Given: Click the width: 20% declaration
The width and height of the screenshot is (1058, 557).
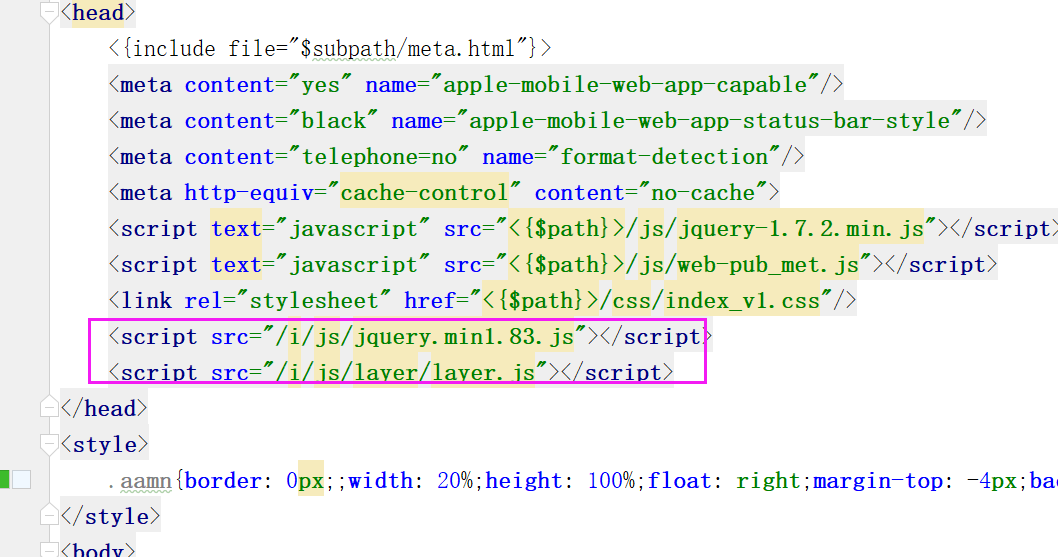Looking at the screenshot, I should 410,481.
